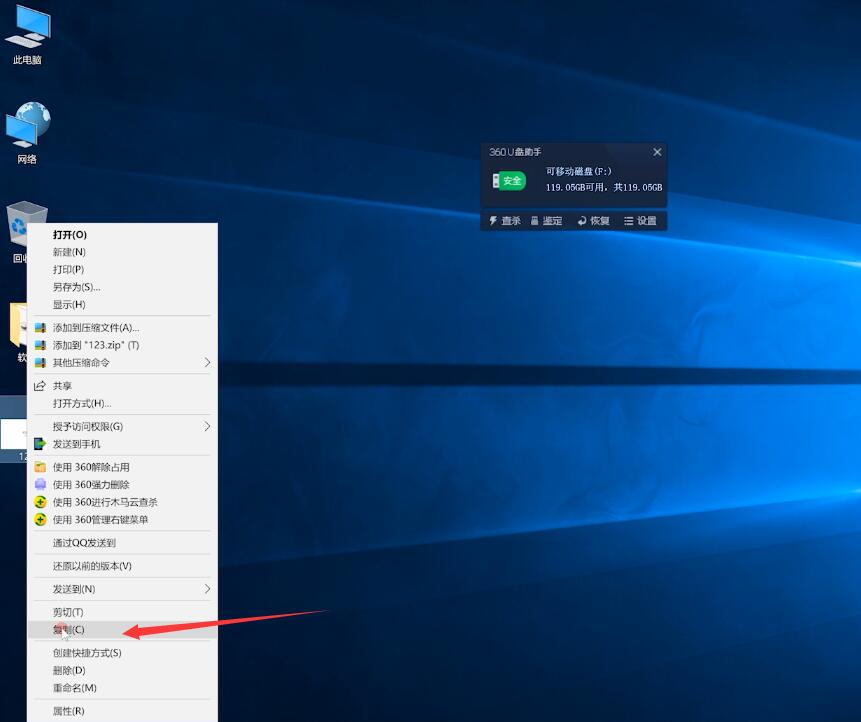Select 添加到压缩文件(A)... menu entry
Screen dimensions: 861x722
click(122, 328)
